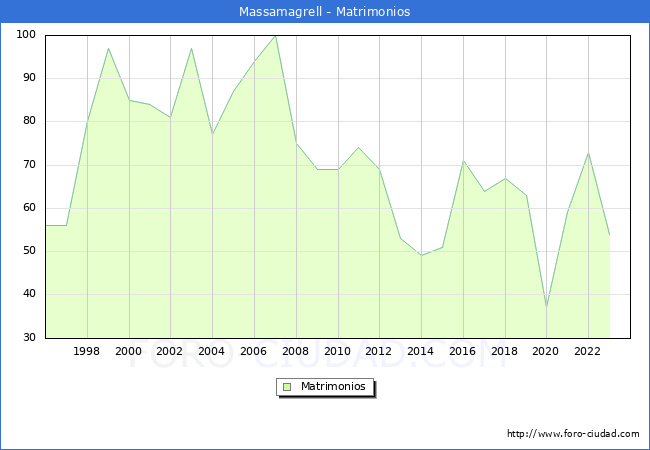This screenshot has width=650, height=450.
Task: Click the chart title Massamagrell - Matrimonios
Action: point(325,12)
